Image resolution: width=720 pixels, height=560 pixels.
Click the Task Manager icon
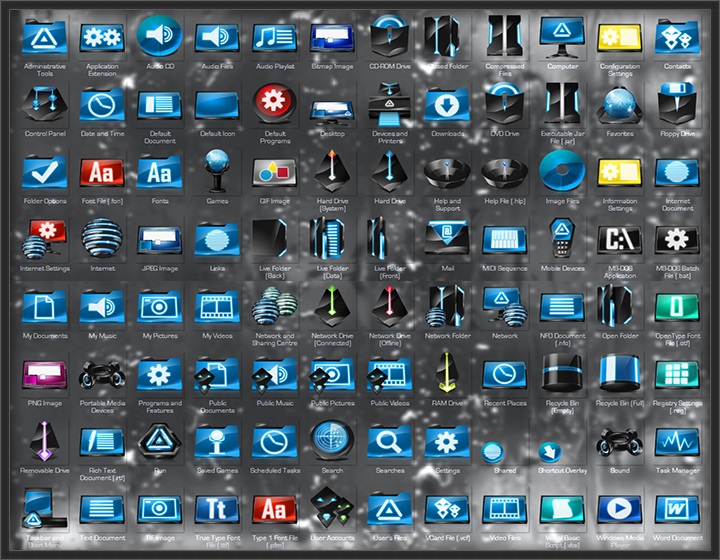pyautogui.click(x=677, y=441)
